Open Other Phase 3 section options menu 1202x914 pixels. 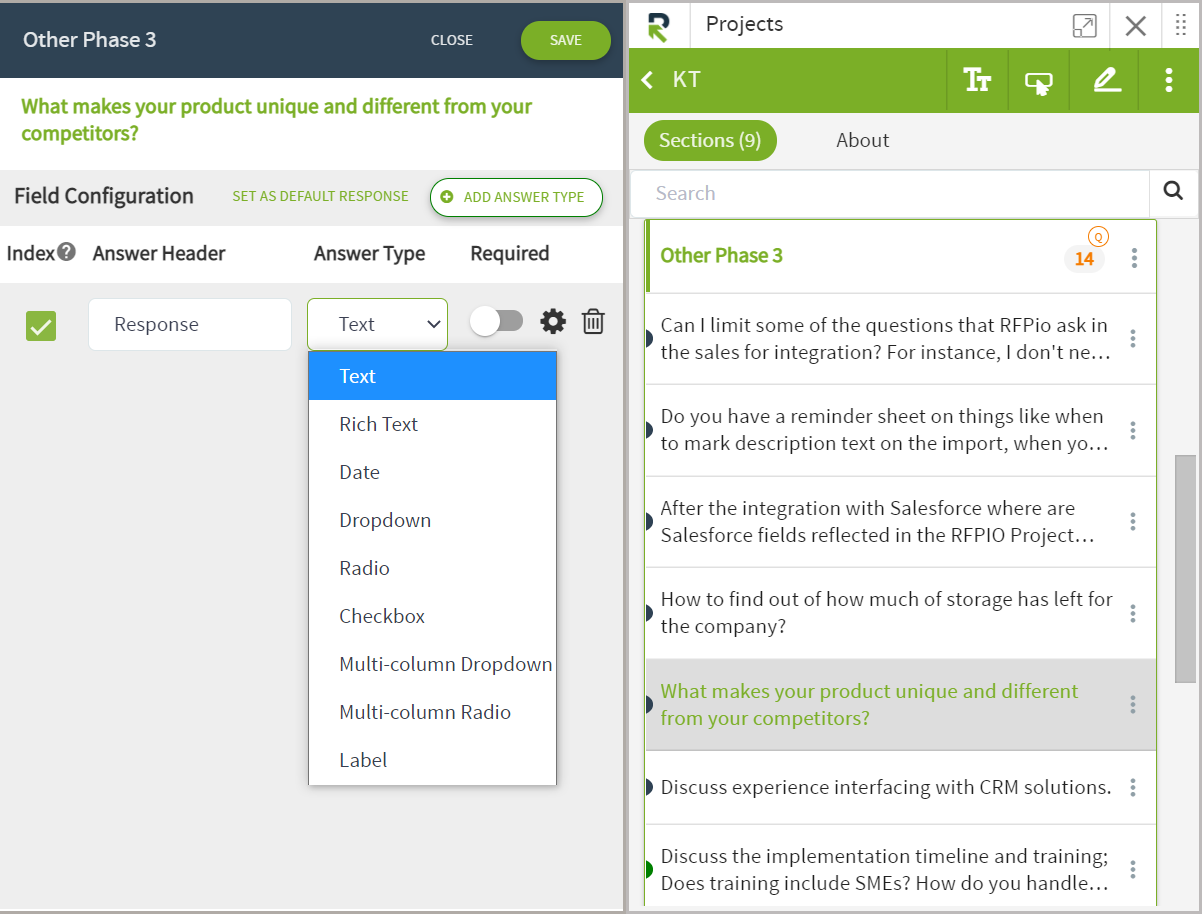point(1134,258)
